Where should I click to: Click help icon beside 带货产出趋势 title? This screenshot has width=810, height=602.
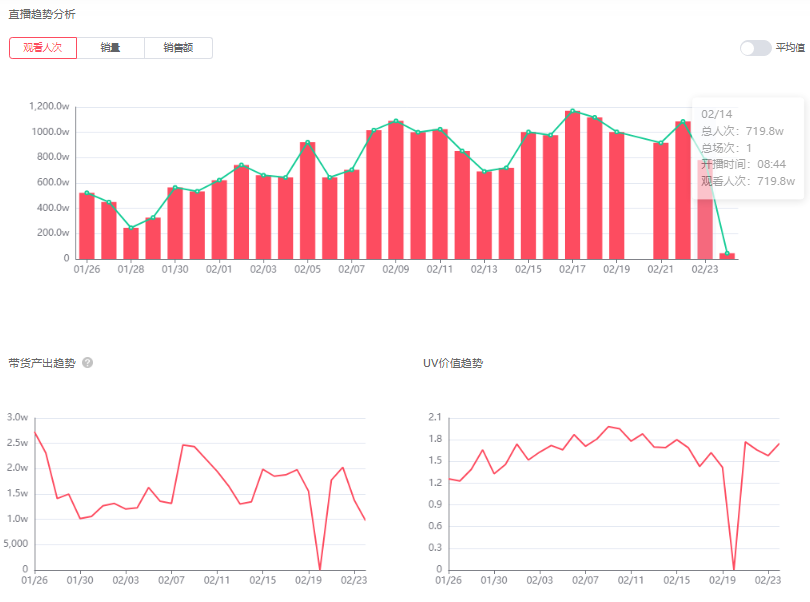88,363
